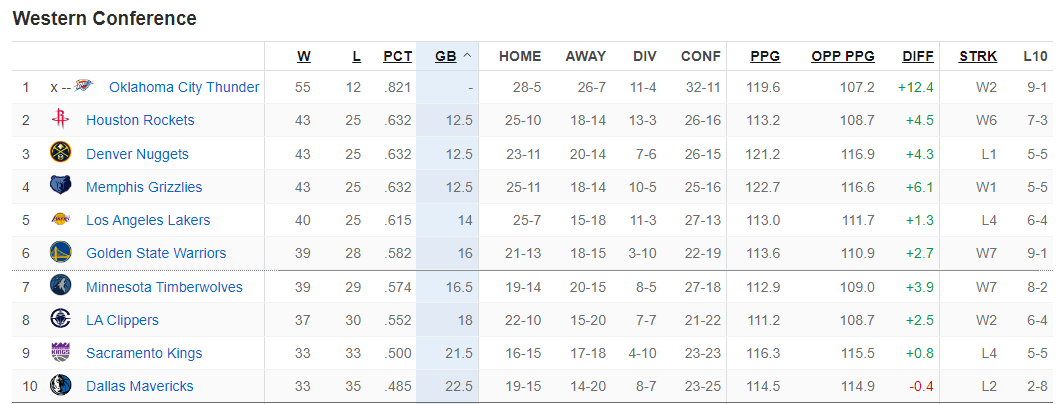This screenshot has height=404, width=1064.
Task: Sort table by PCT header
Action: click(398, 56)
